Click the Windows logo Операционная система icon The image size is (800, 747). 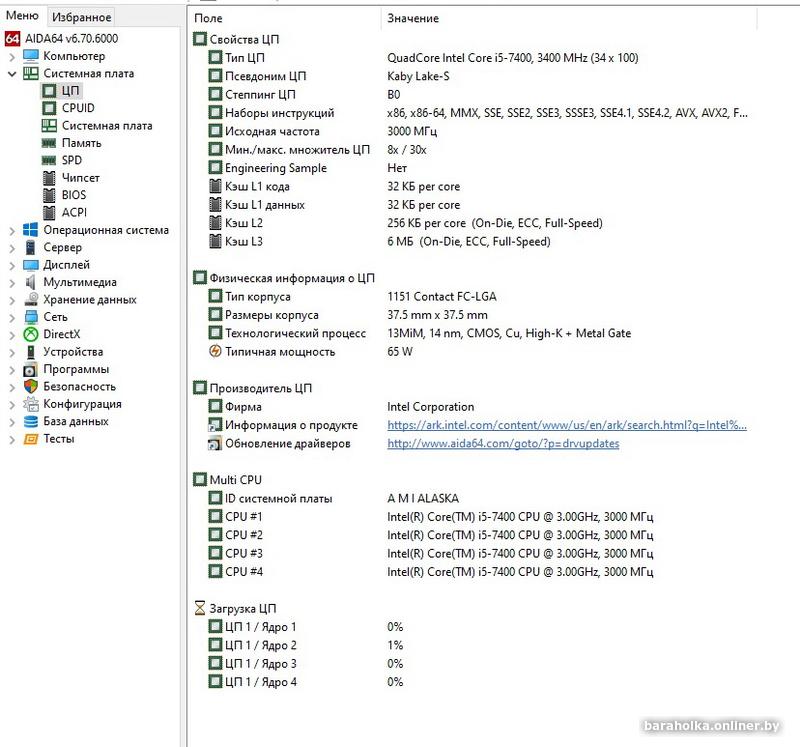pyautogui.click(x=31, y=230)
